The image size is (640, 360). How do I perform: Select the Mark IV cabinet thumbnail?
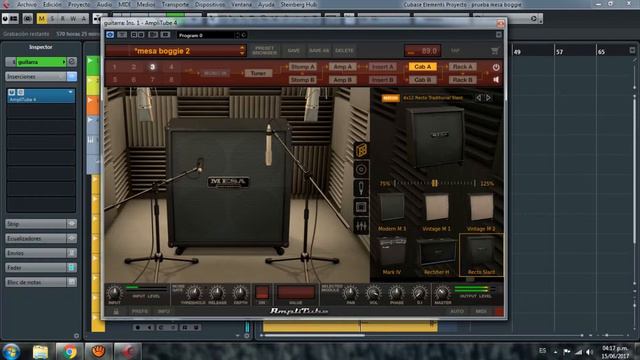click(392, 255)
